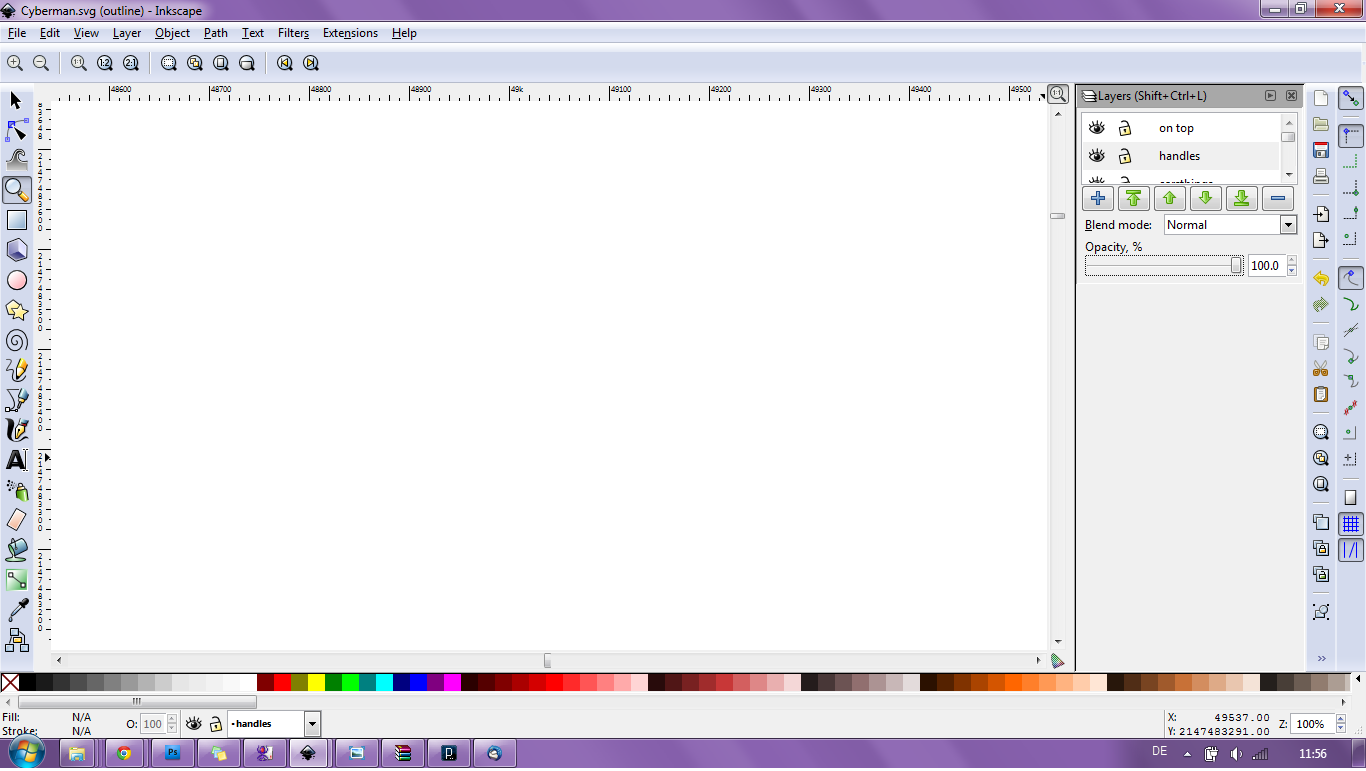The width and height of the screenshot is (1366, 771).
Task: Pick the yellow swatch in the palette
Action: tap(316, 683)
